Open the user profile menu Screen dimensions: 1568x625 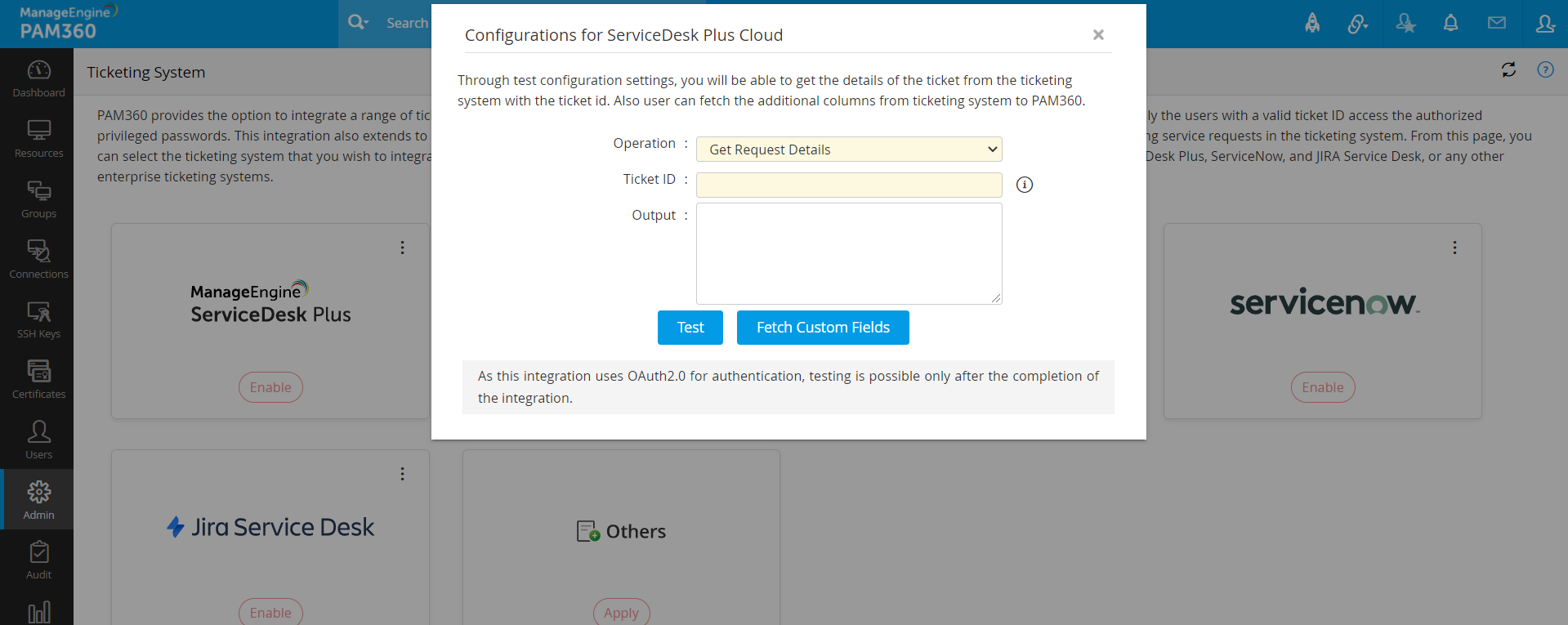[1544, 24]
